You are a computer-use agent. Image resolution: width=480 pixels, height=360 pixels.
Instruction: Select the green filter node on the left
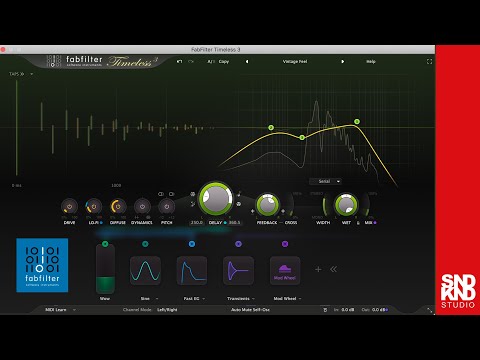pyautogui.click(x=271, y=128)
